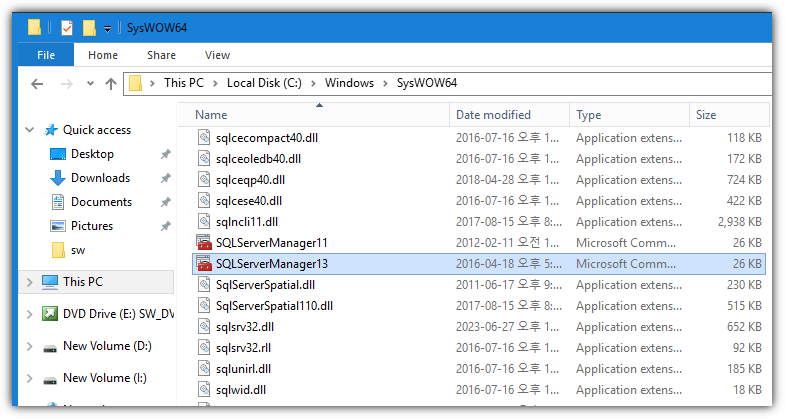
Task: Select This PC in navigation pane
Action: (x=83, y=282)
